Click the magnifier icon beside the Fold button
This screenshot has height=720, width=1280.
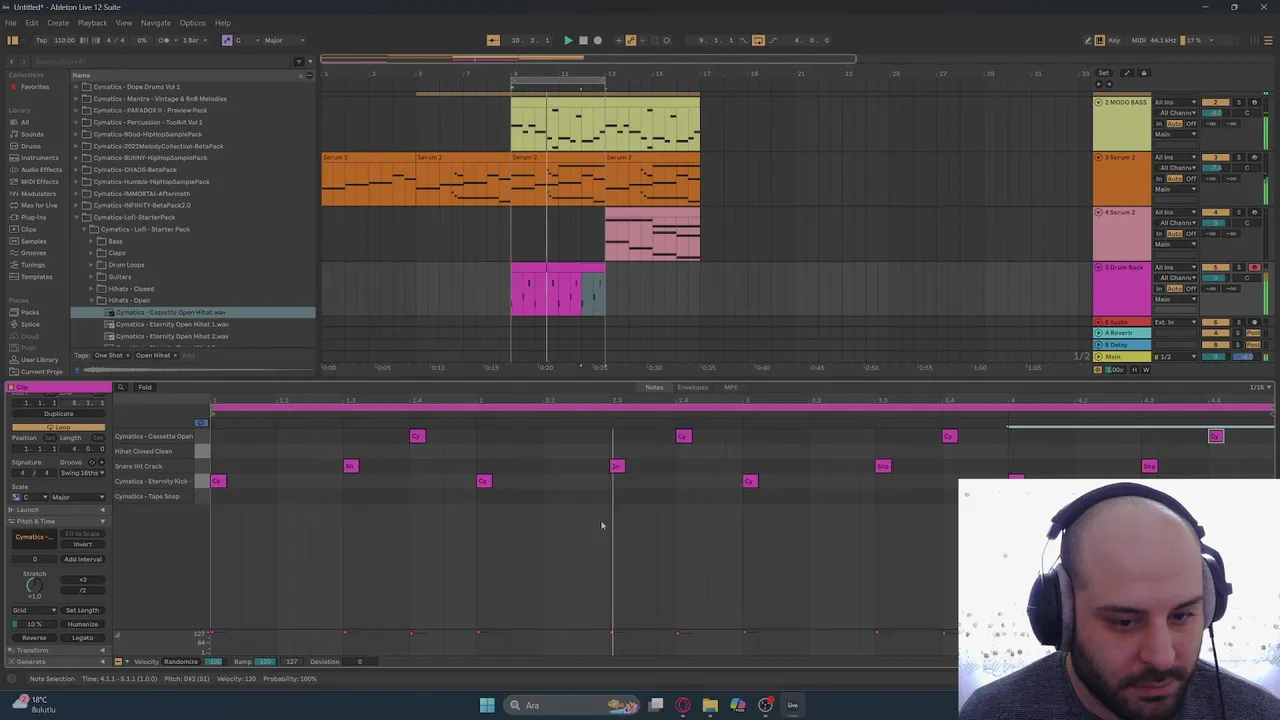121,387
